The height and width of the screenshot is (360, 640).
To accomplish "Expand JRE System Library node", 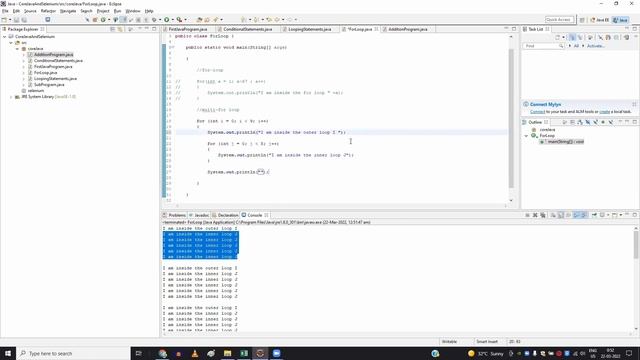I will pos(11,97).
